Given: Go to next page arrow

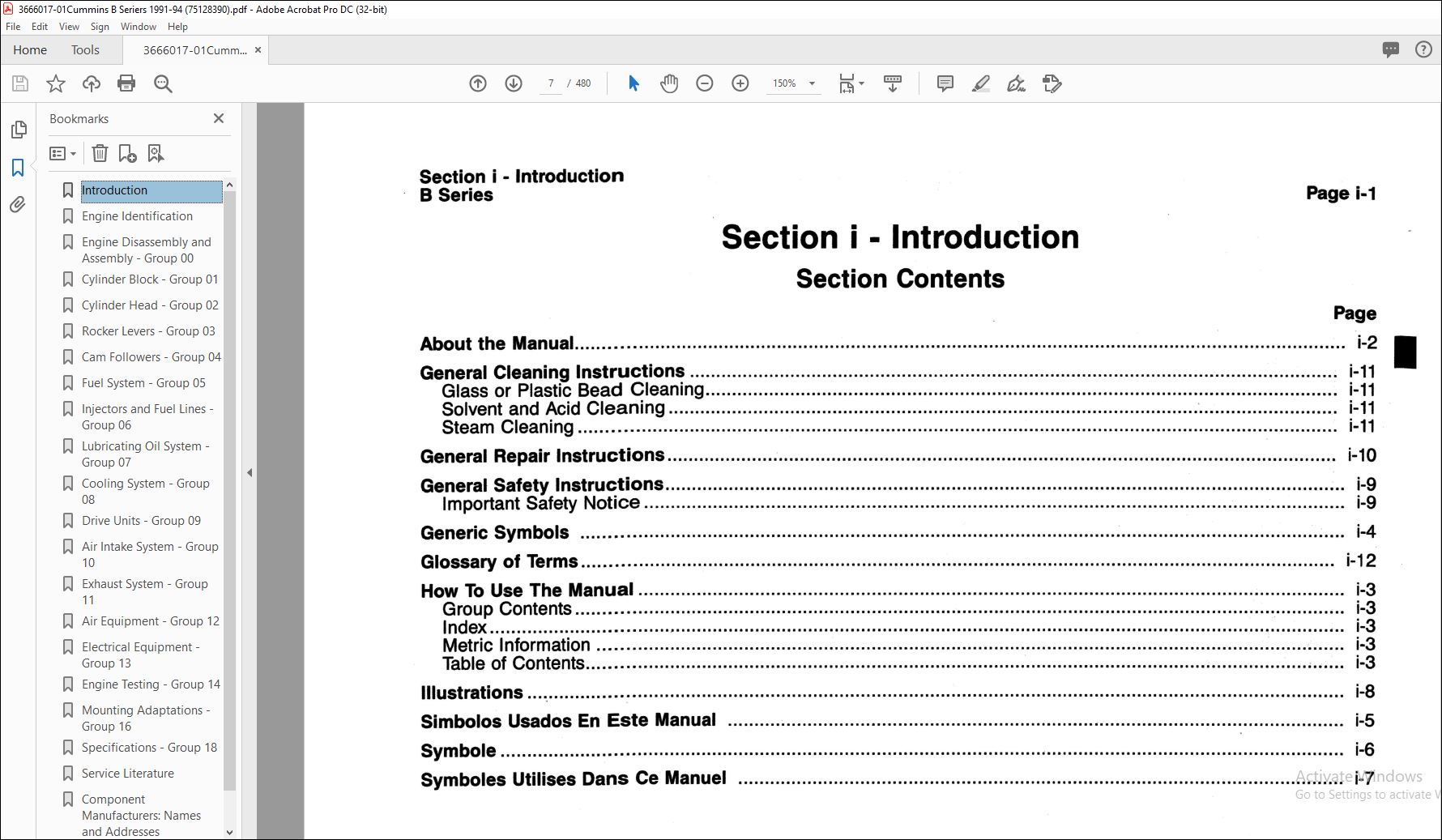Looking at the screenshot, I should (514, 83).
